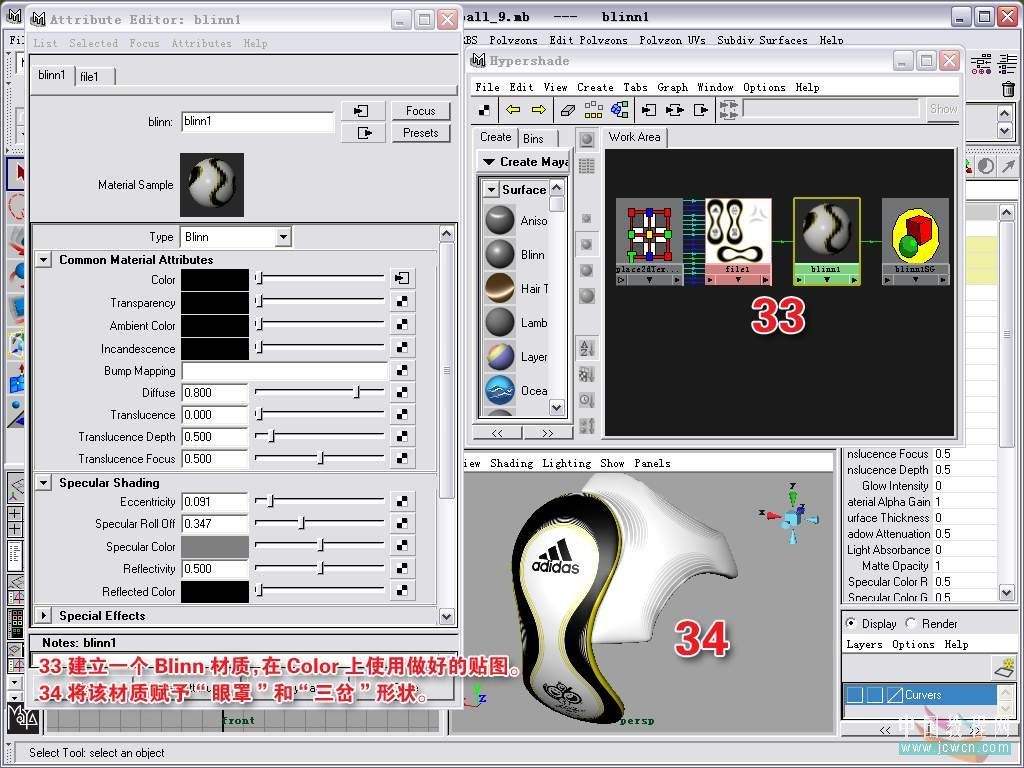
Task: Click the Reflected Color checker map button
Action: click(x=402, y=590)
